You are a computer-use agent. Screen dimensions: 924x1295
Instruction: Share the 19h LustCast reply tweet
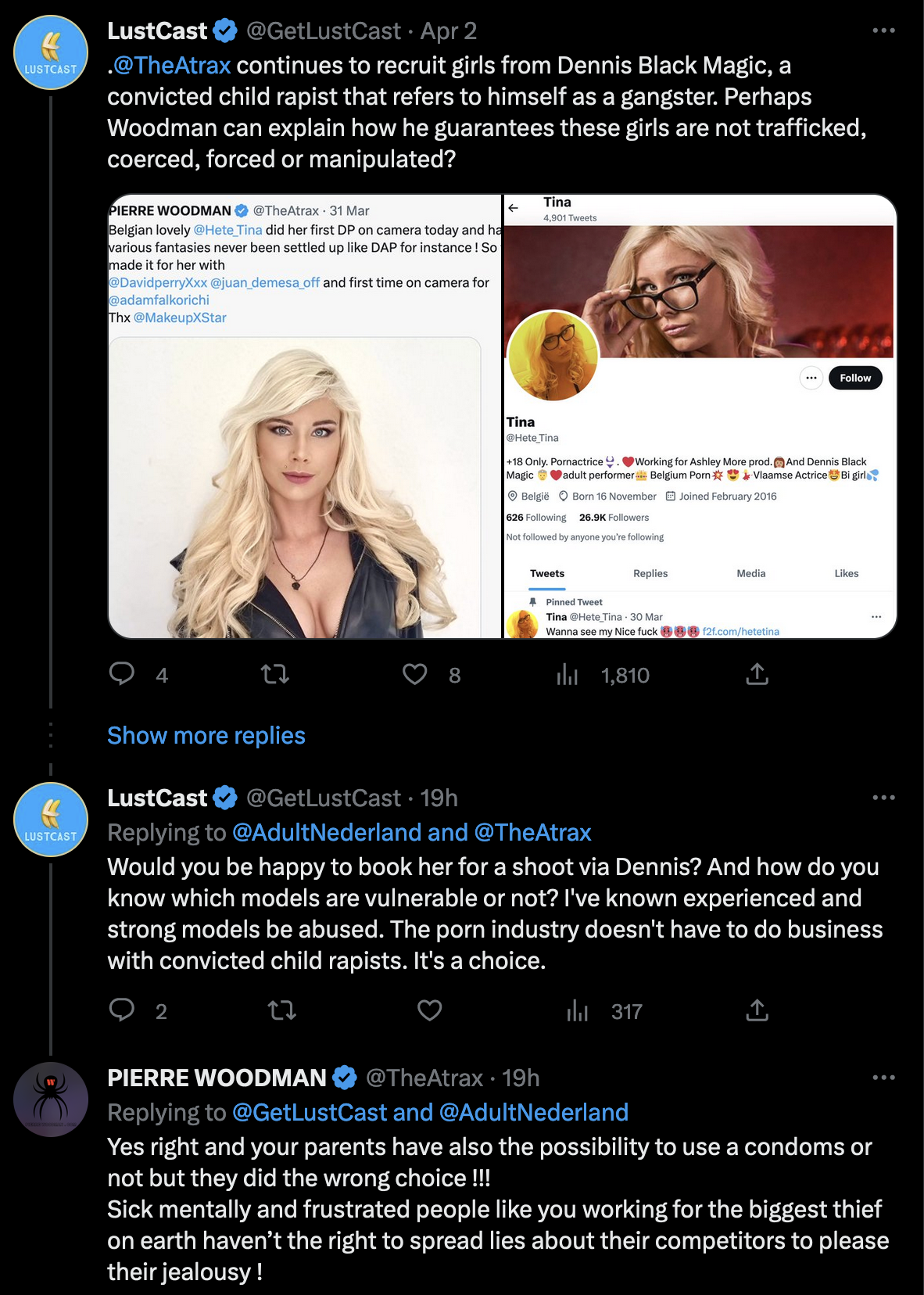pos(757,1010)
